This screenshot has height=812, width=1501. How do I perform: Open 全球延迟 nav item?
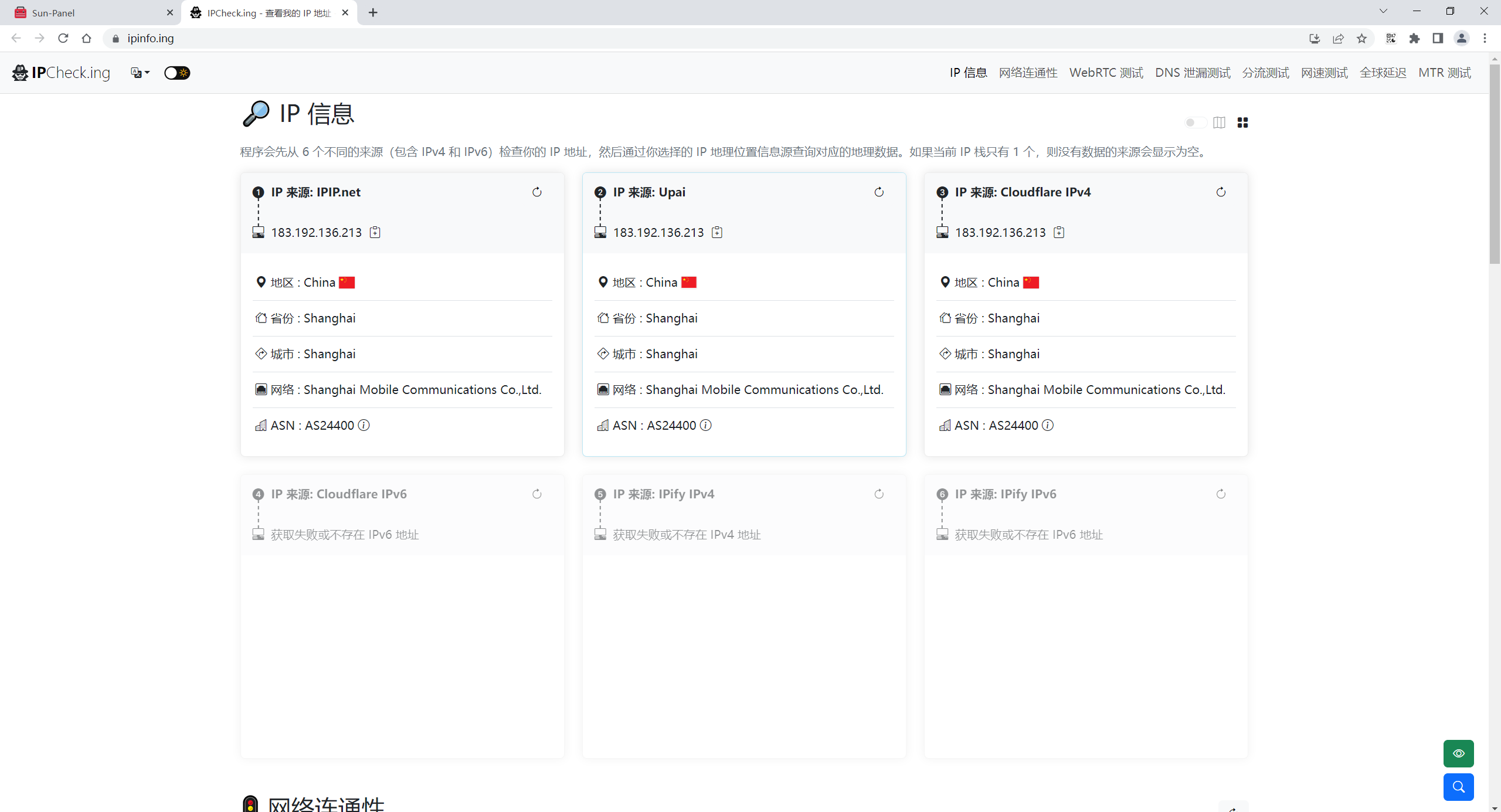[1383, 73]
